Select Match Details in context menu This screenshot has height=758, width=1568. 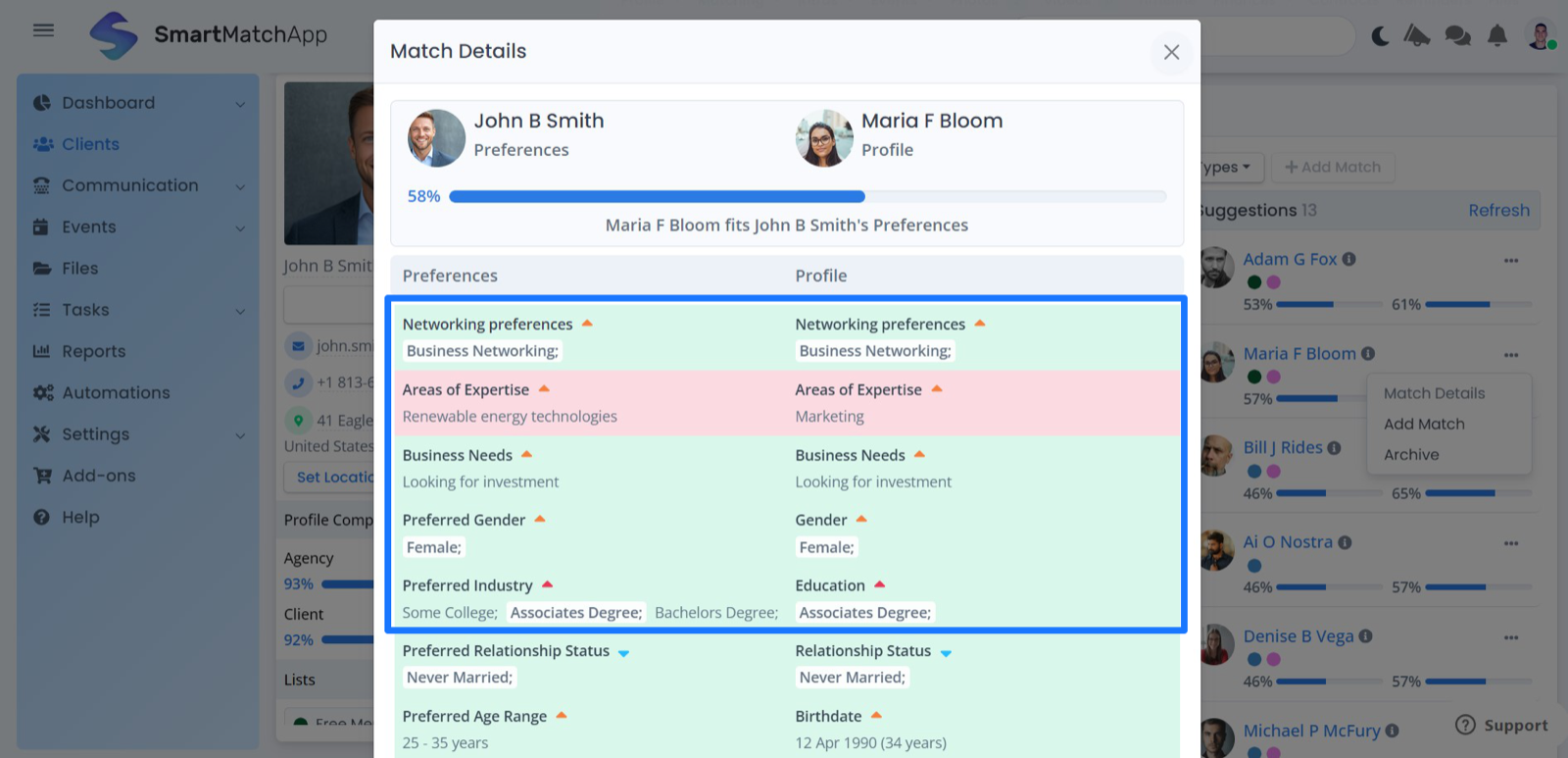1434,393
